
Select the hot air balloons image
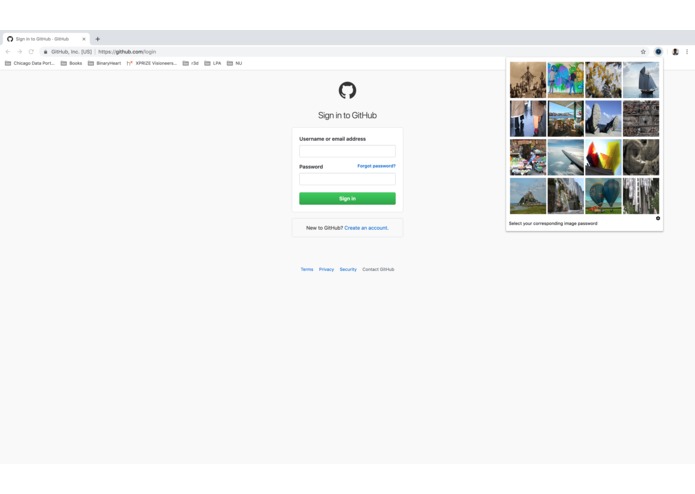603,196
